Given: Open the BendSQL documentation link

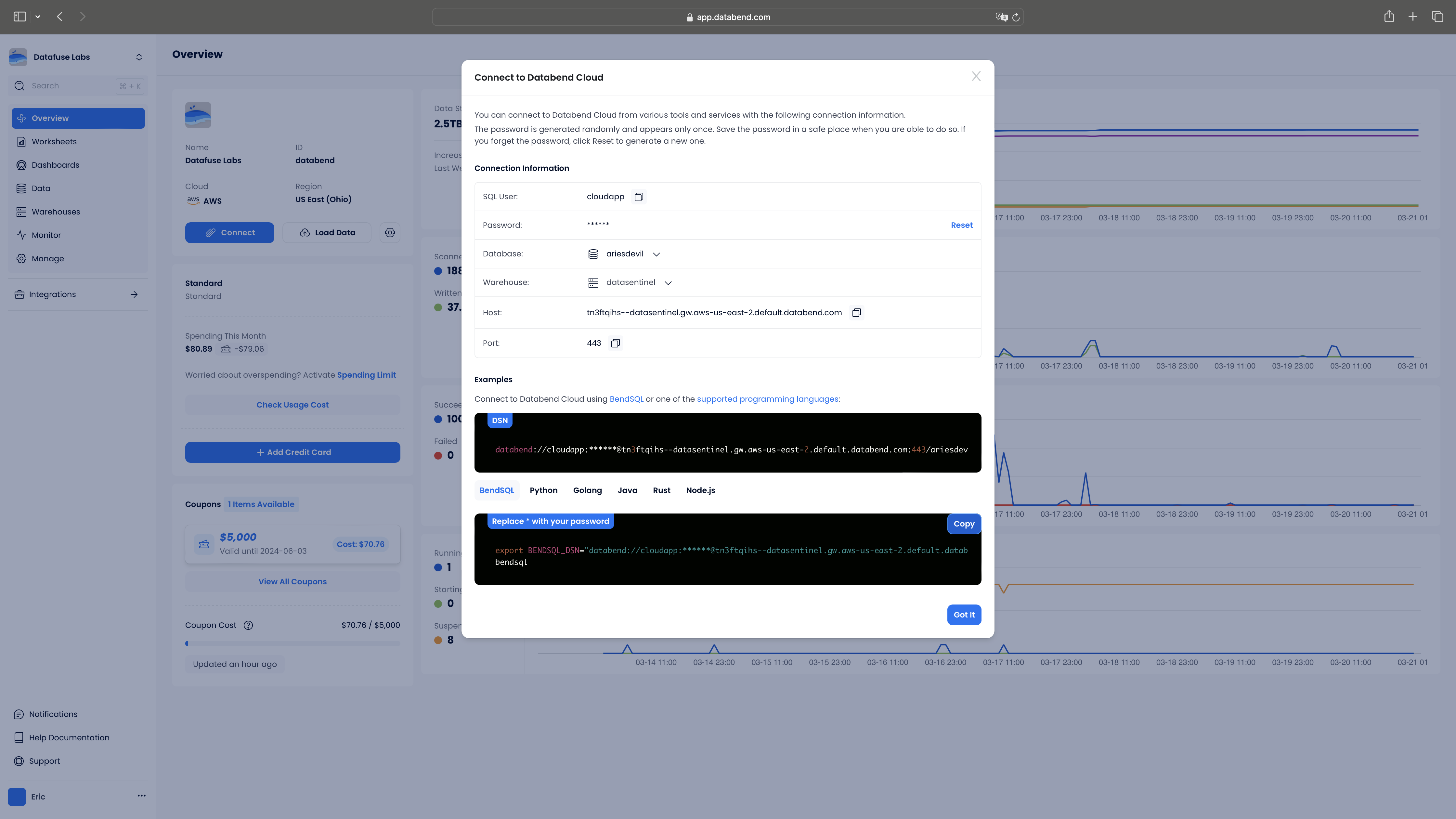Looking at the screenshot, I should click(626, 399).
